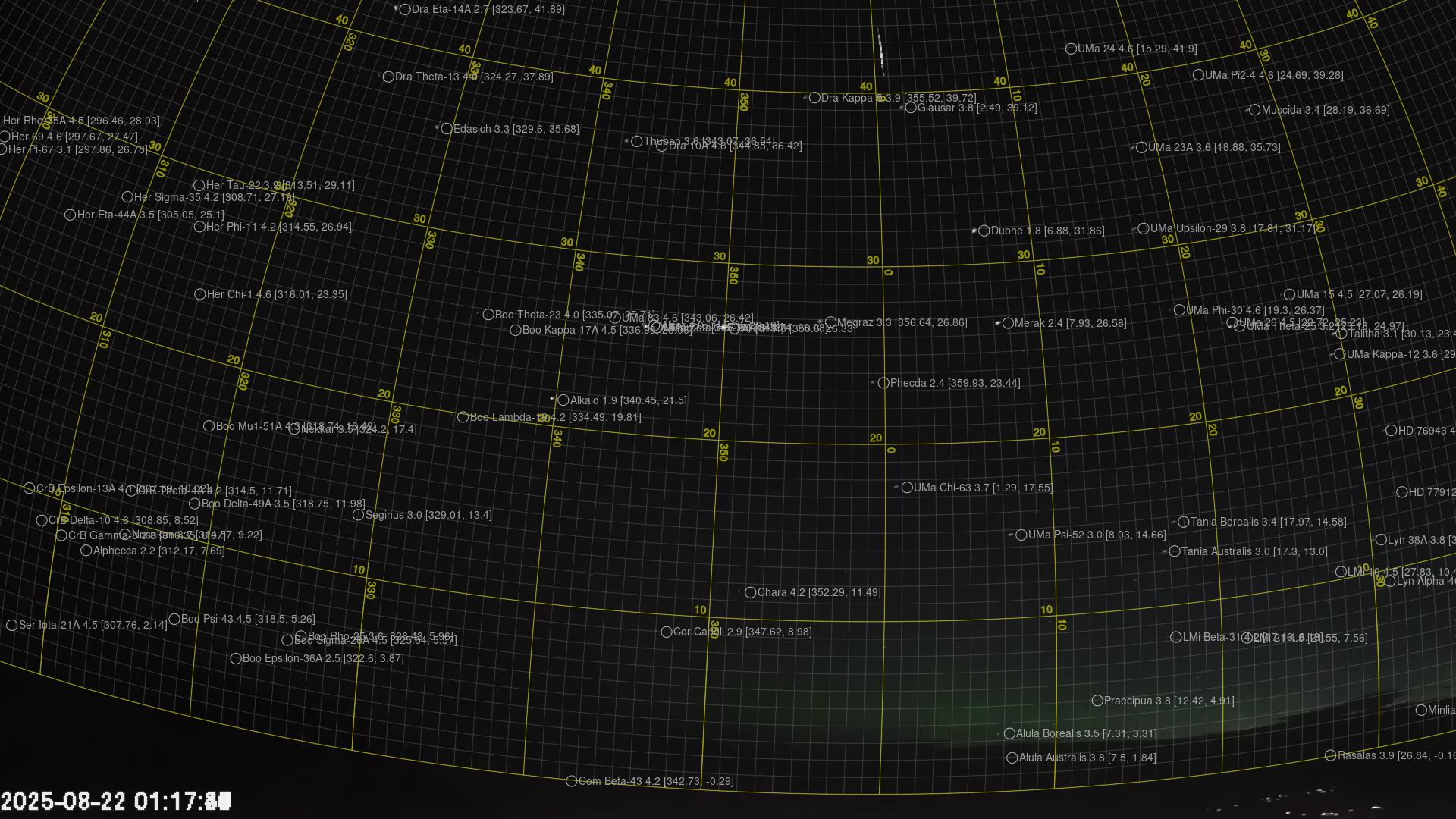Select the Cor Caroli star marker
This screenshot has height=819, width=1456.
tap(667, 632)
